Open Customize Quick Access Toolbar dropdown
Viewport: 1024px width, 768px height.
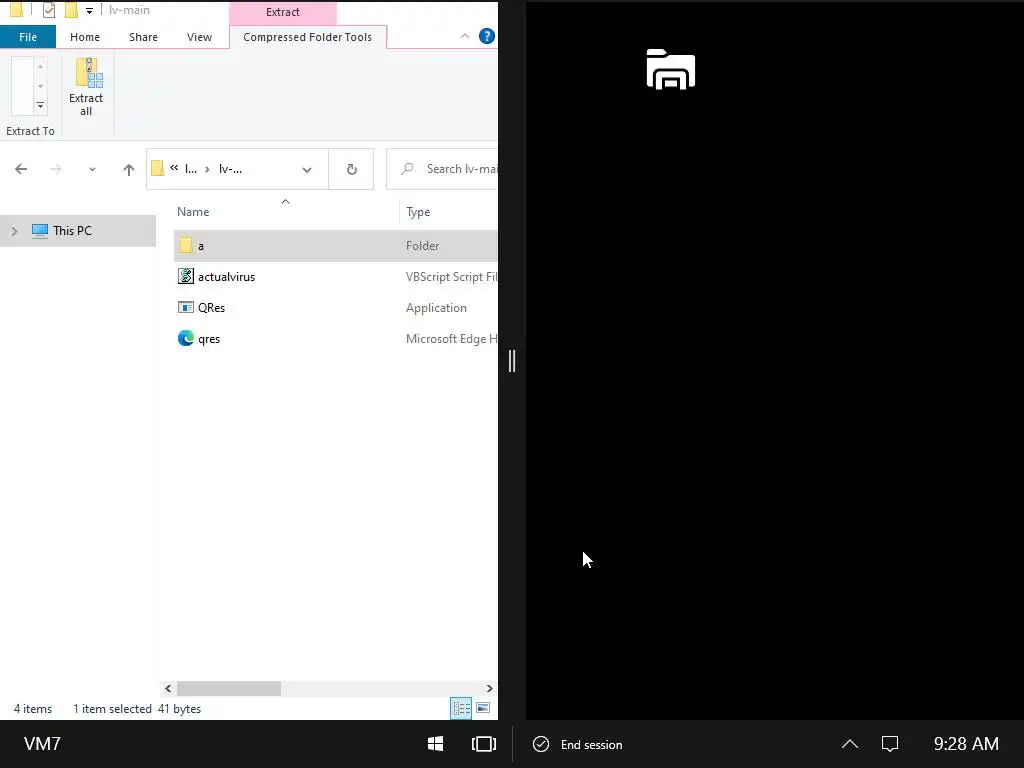(89, 10)
